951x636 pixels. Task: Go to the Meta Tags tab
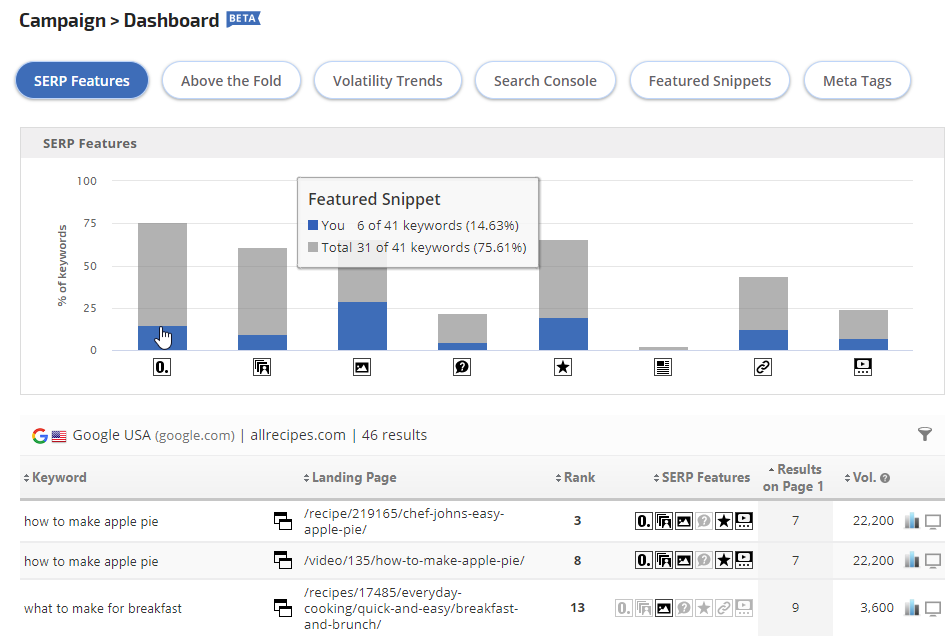coord(856,81)
